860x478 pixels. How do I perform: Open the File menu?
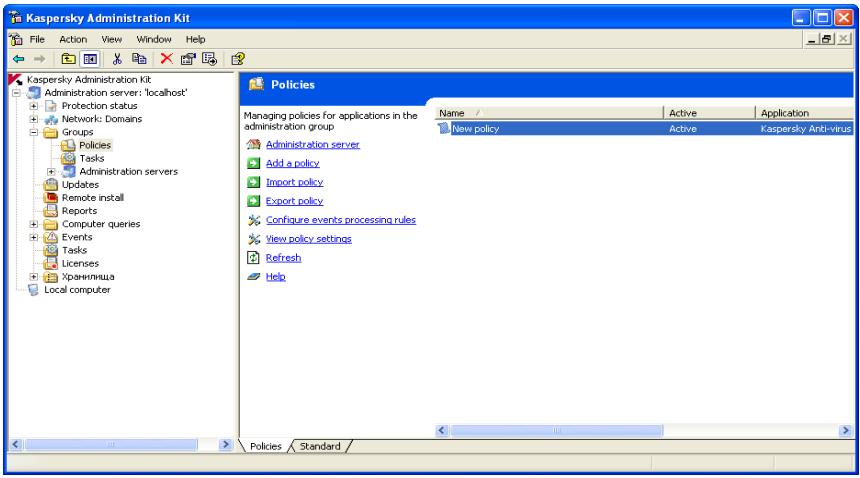pyautogui.click(x=37, y=39)
